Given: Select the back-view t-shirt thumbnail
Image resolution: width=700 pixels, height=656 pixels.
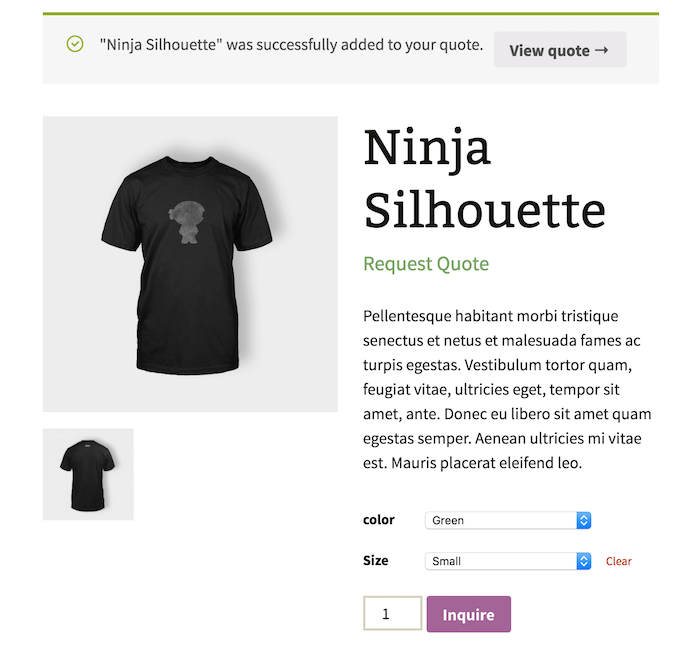Looking at the screenshot, I should [88, 474].
